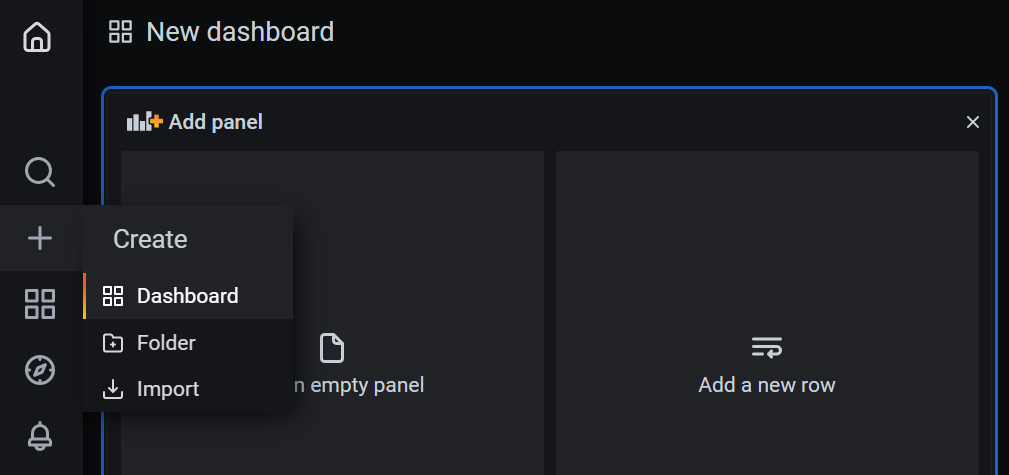Click the folder-plus icon in Create menu
Image resolution: width=1009 pixels, height=475 pixels.
coord(113,343)
